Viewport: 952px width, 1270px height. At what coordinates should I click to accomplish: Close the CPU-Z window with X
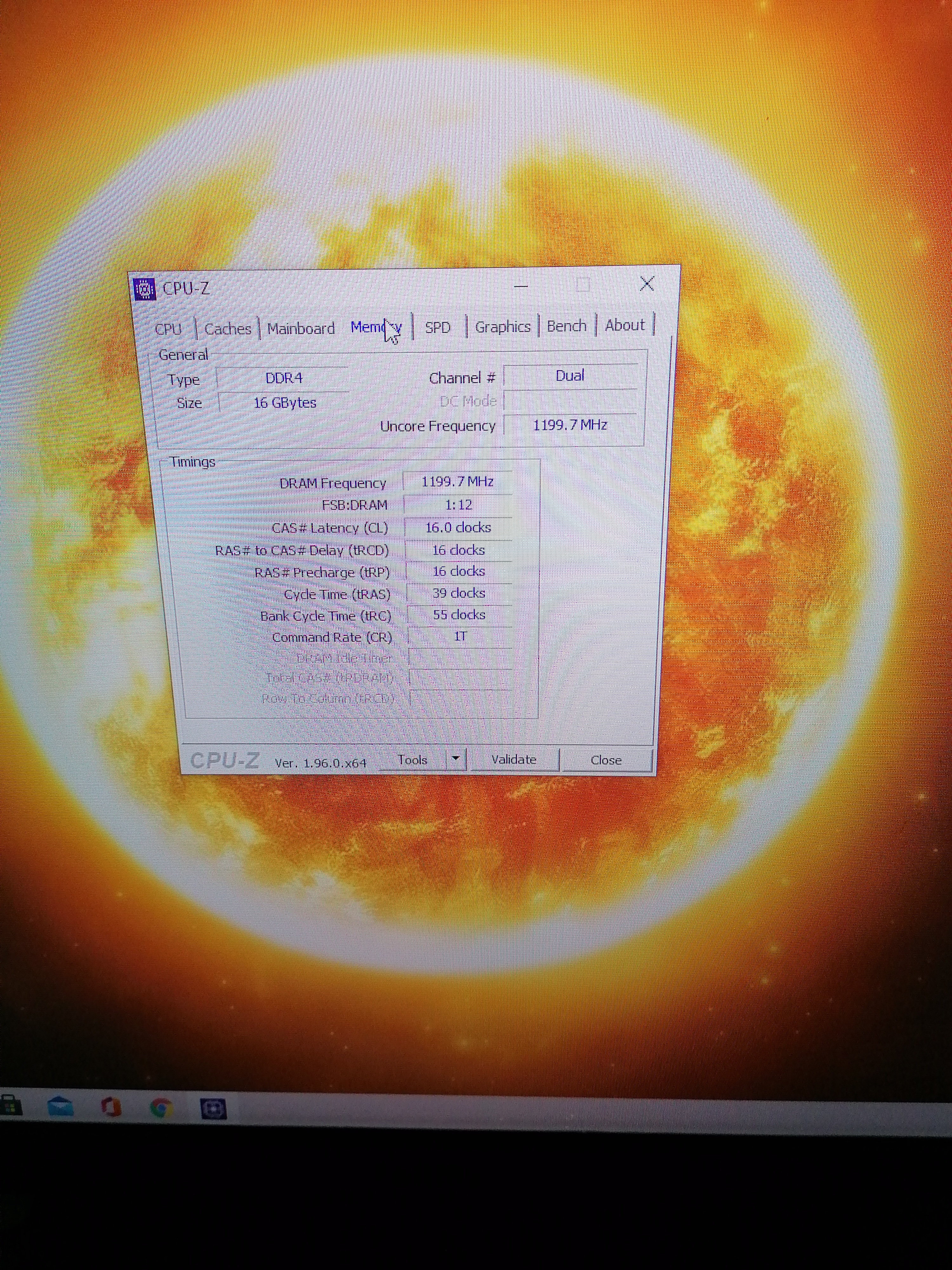click(647, 283)
